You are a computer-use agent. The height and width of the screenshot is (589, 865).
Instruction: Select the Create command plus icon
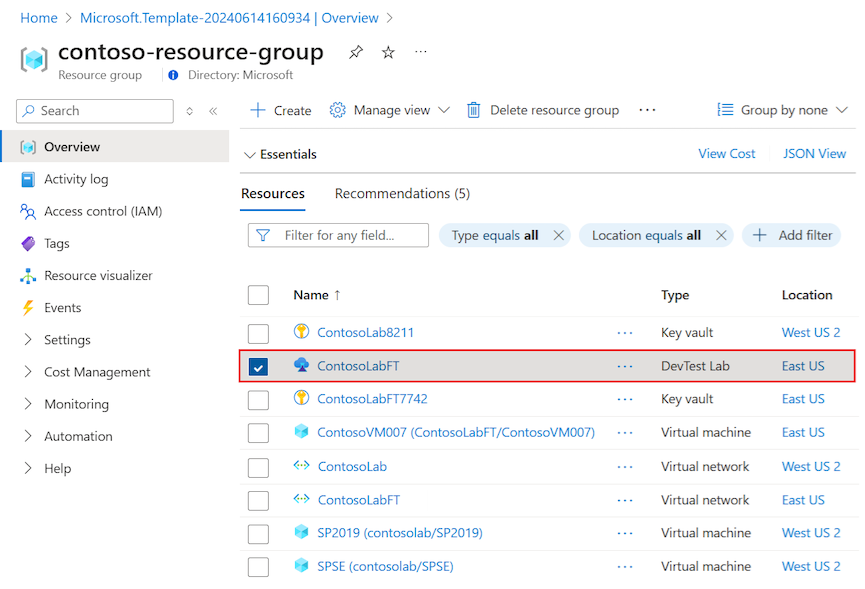(x=255, y=110)
